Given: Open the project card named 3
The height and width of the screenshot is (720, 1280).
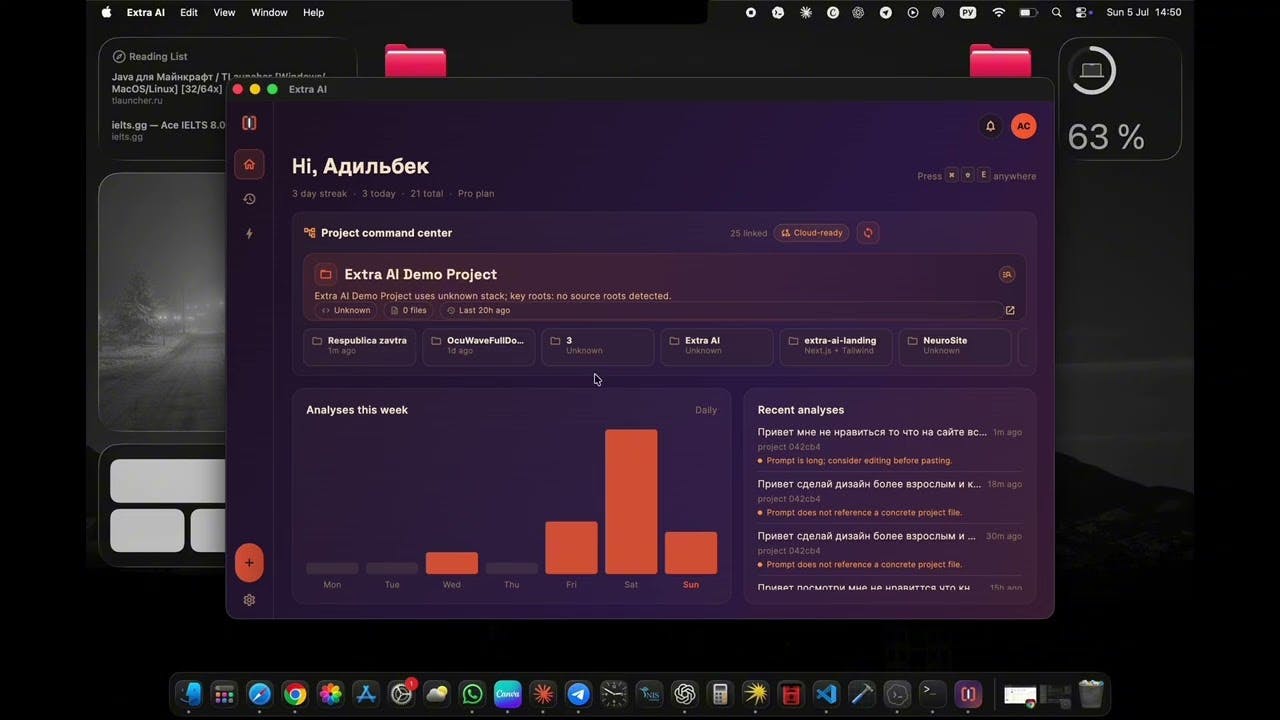Looking at the screenshot, I should coord(597,346).
